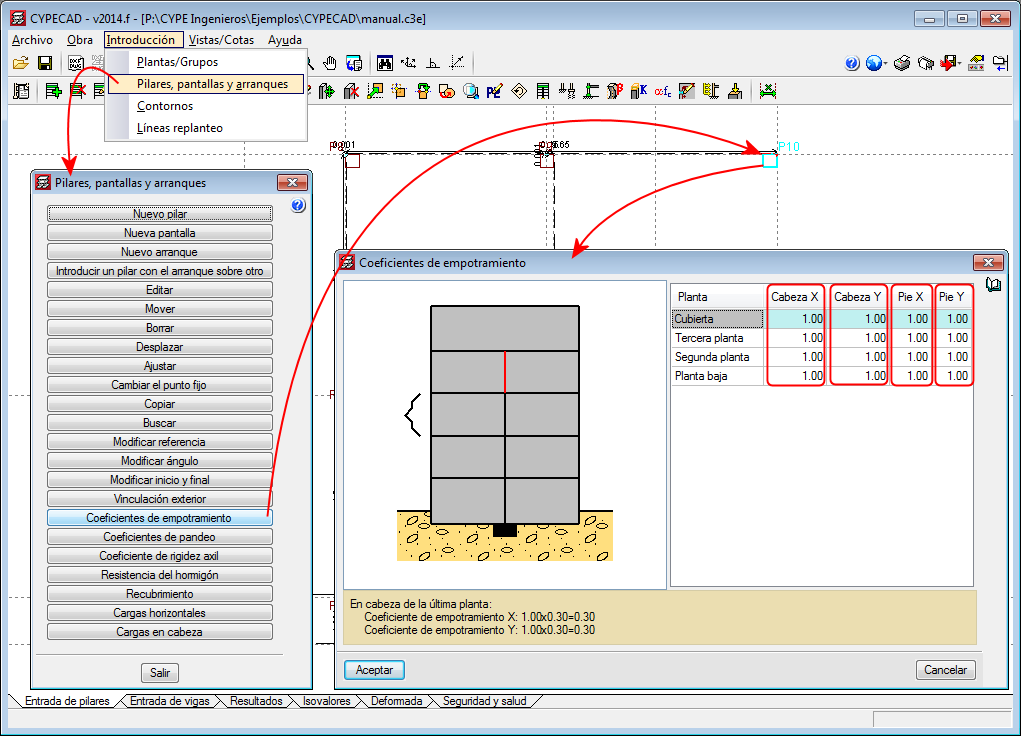
Task: Click the globe icon in the toolbar
Action: click(875, 63)
